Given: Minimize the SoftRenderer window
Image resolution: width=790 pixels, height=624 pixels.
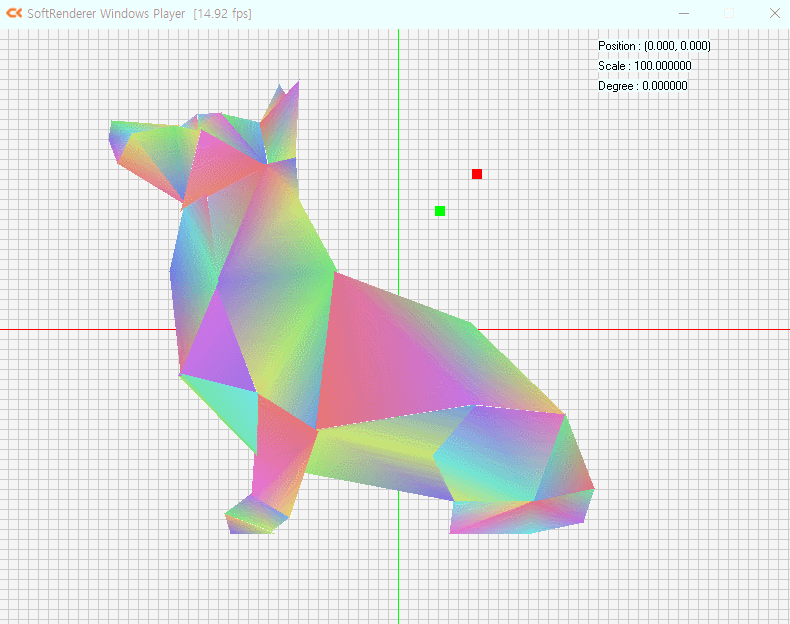Looking at the screenshot, I should coord(684,13).
